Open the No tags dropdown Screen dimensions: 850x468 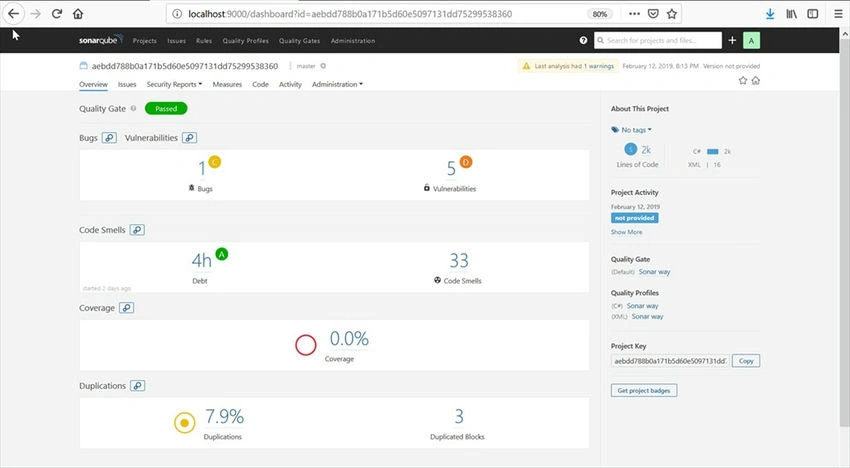(x=632, y=130)
